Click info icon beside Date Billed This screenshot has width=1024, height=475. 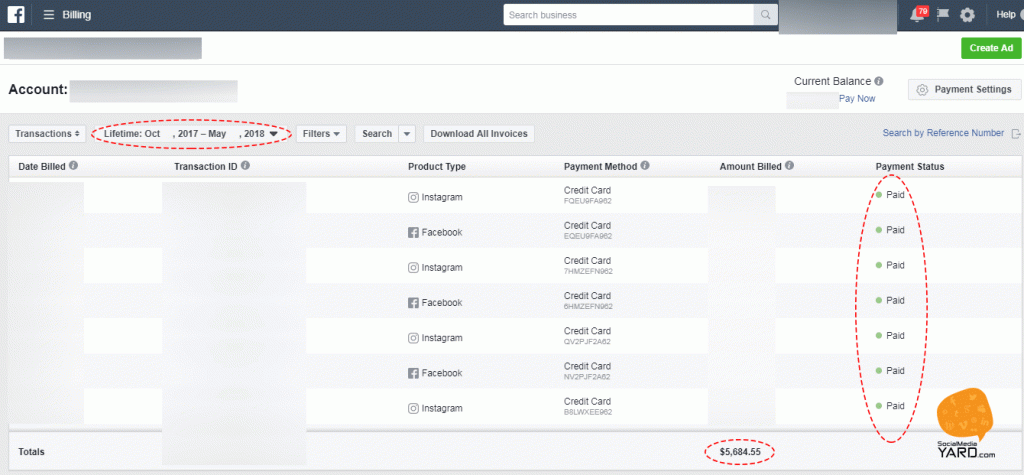point(74,166)
